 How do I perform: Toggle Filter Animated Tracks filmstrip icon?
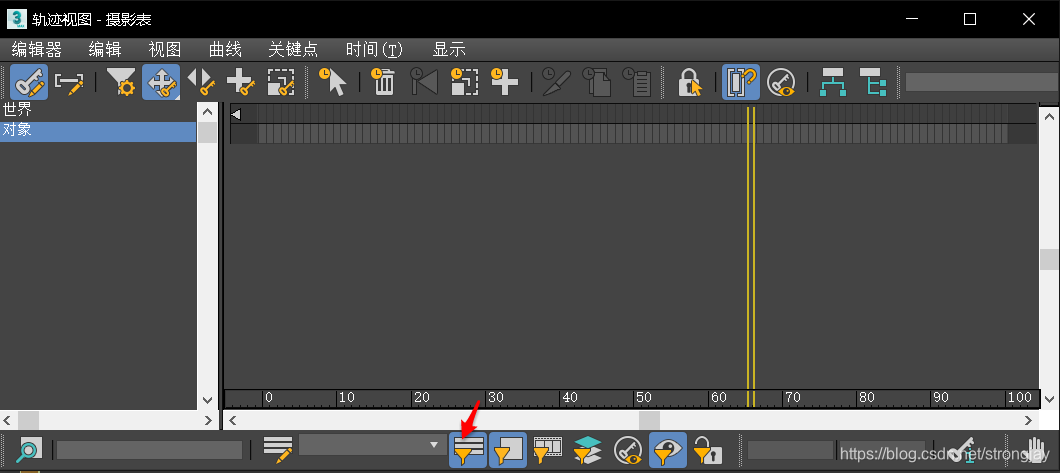(548, 450)
